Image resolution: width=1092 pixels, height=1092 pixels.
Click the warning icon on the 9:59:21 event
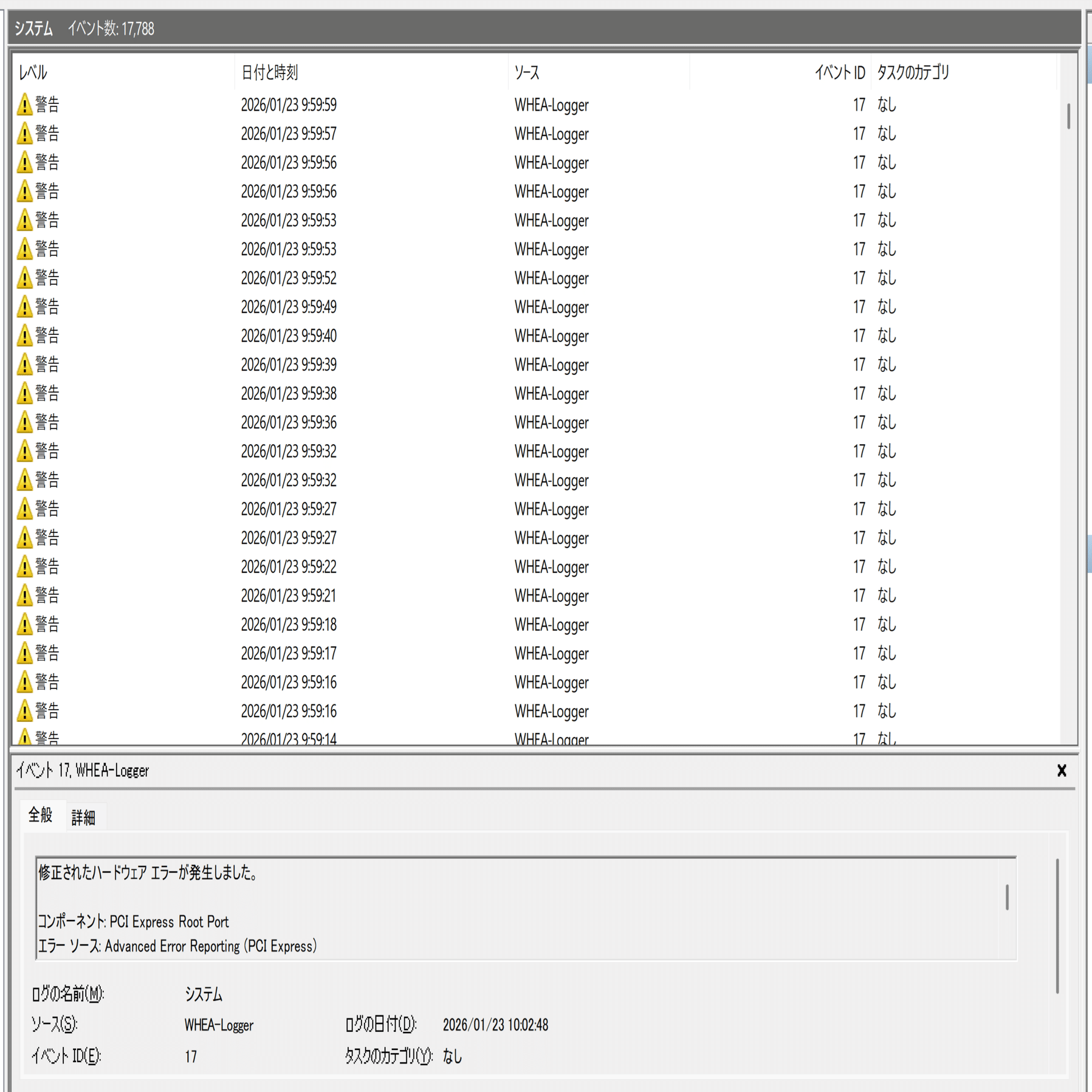pos(24,596)
